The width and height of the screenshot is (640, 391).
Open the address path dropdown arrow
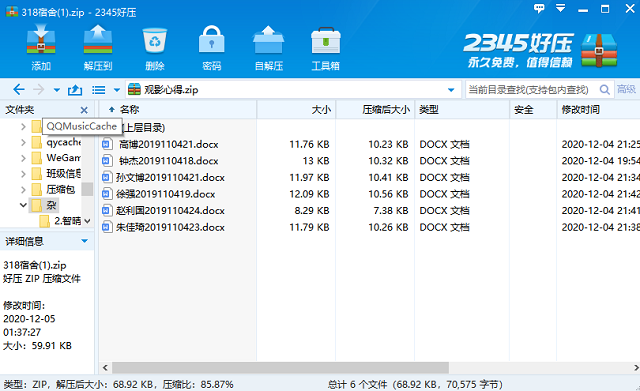(451, 90)
